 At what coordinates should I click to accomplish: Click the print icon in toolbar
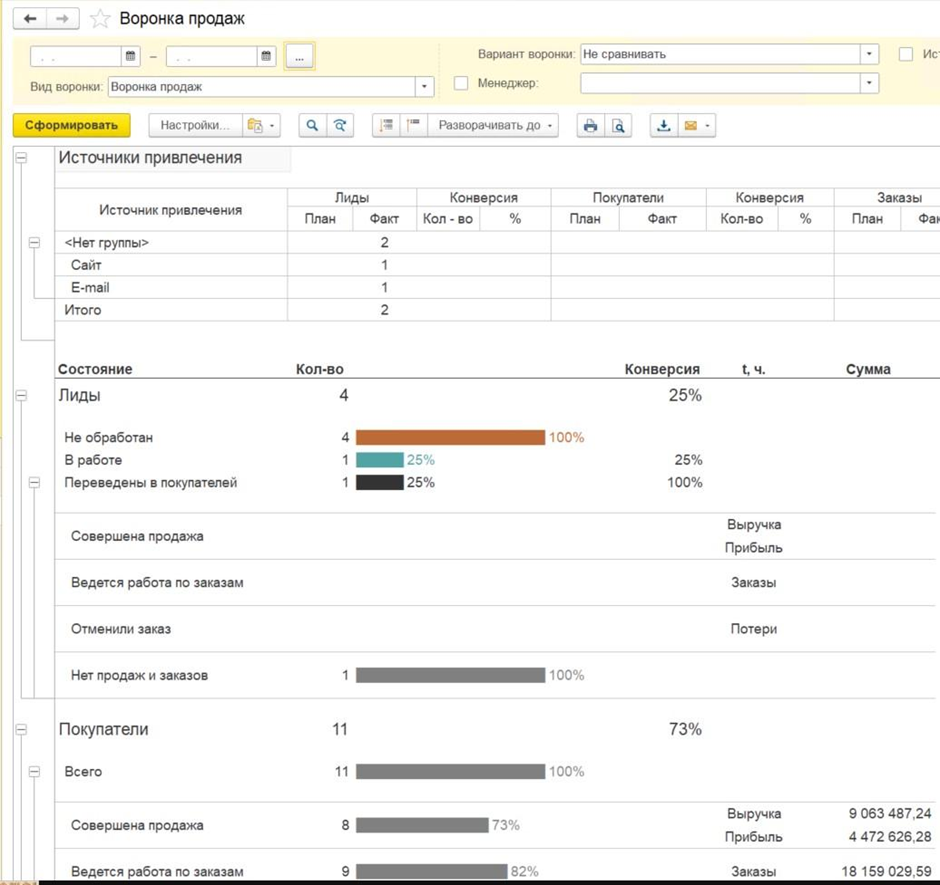[x=591, y=126]
